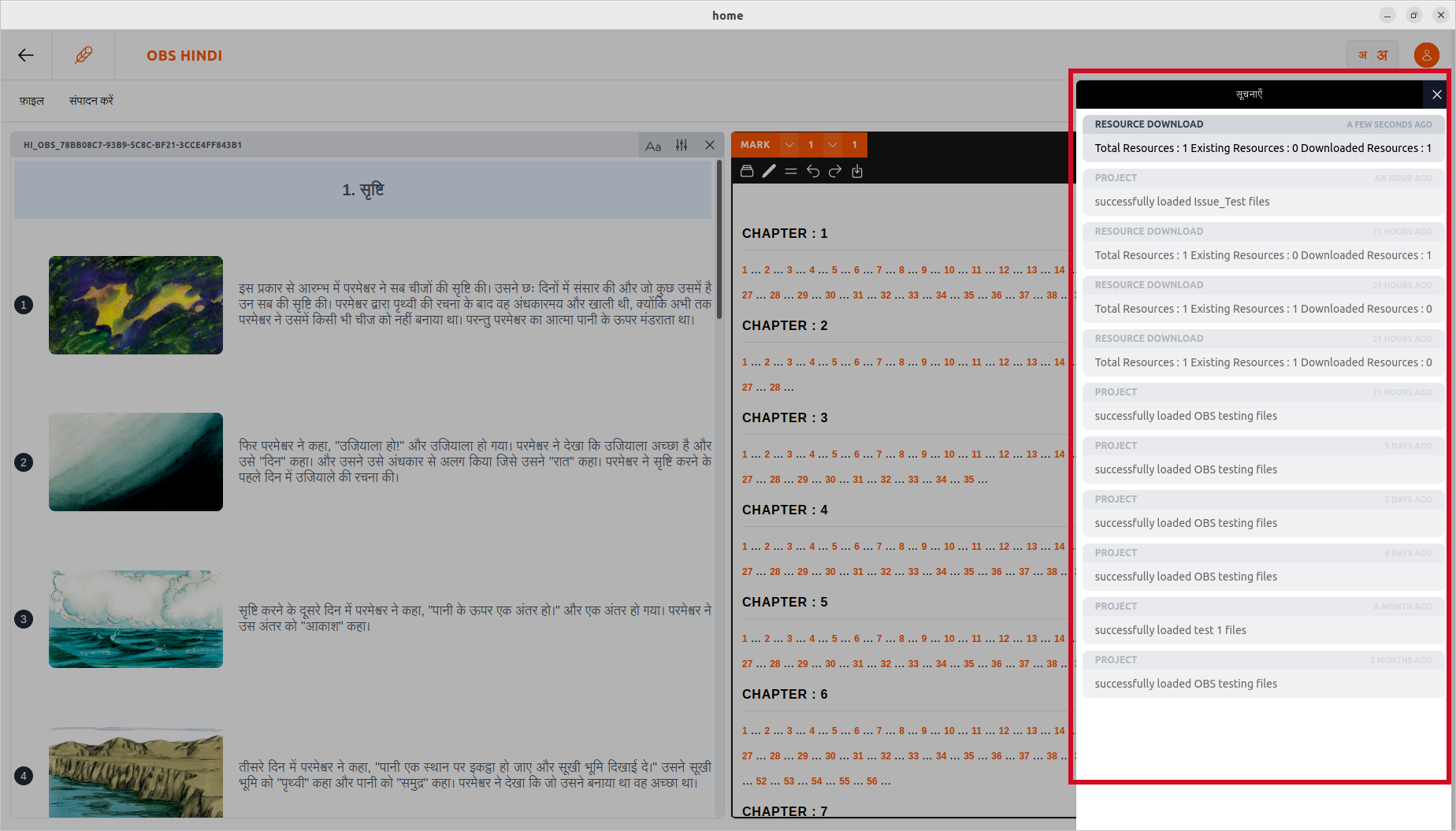1456x831 pixels.
Task: Jump to verse 56 in Chapter 6
Action: pos(872,781)
